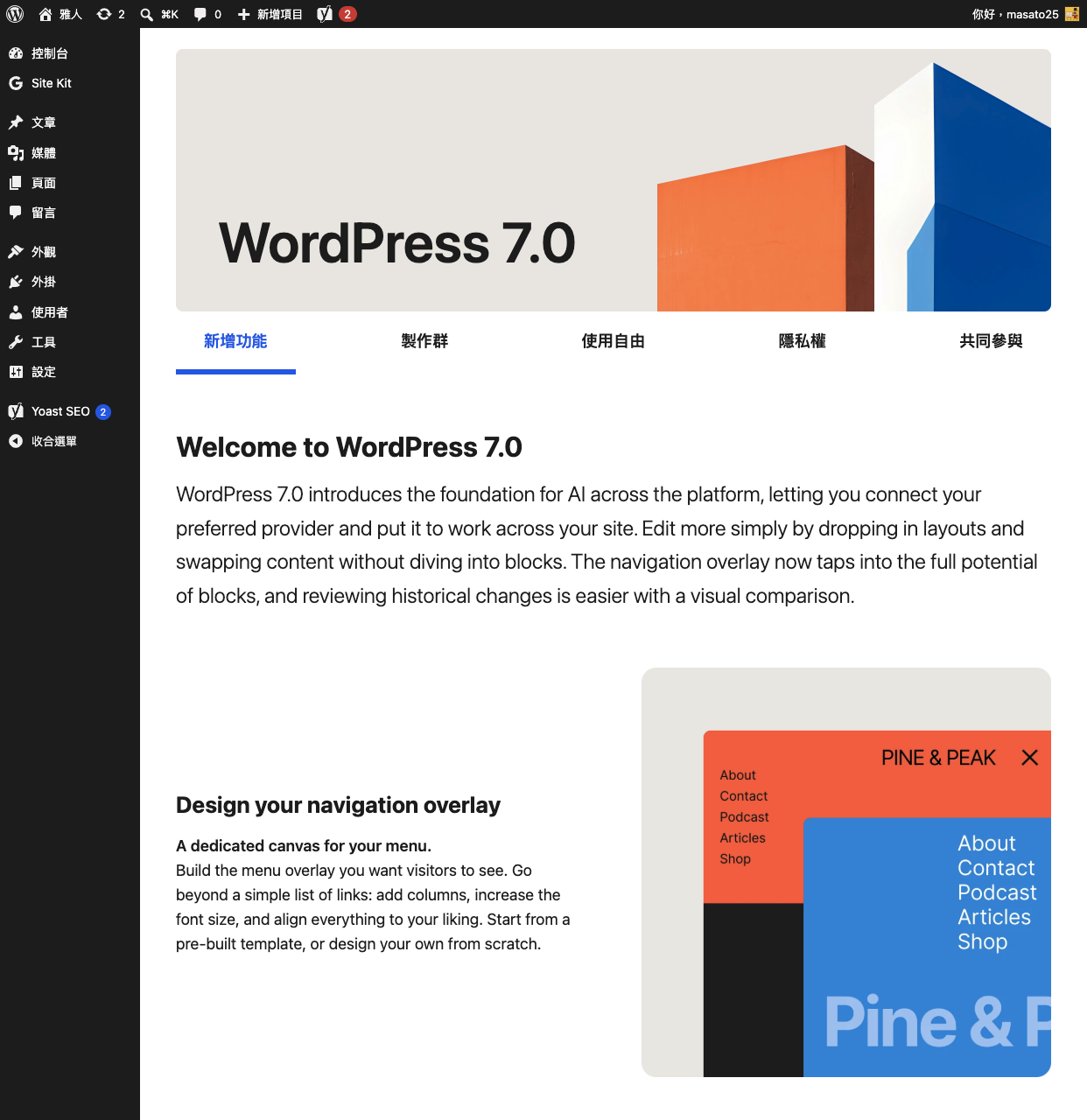Click the 外掛 plugins icon
1087x1120 pixels.
click(x=16, y=282)
